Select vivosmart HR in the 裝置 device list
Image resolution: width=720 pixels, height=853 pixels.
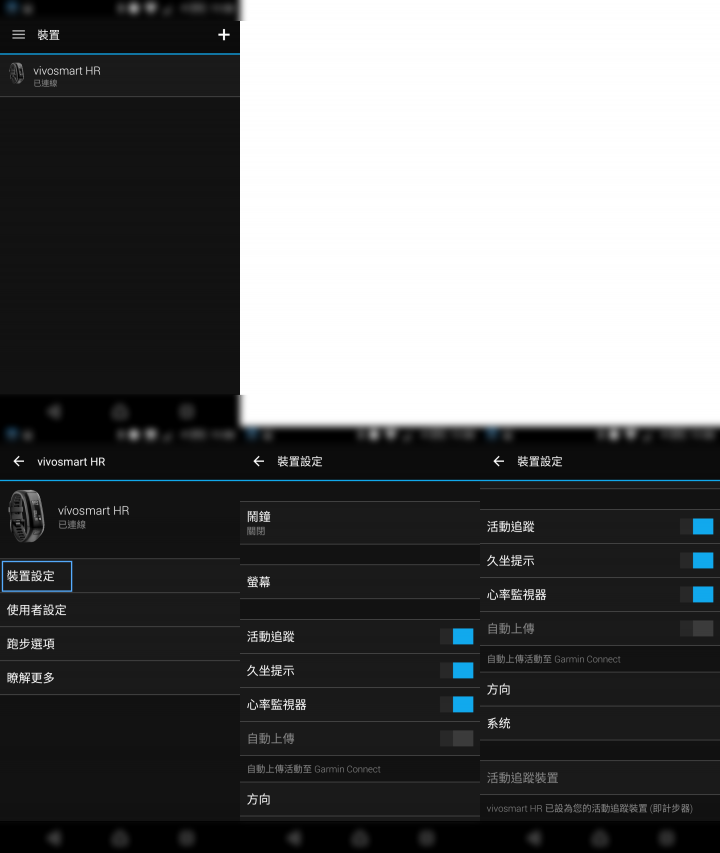[120, 76]
